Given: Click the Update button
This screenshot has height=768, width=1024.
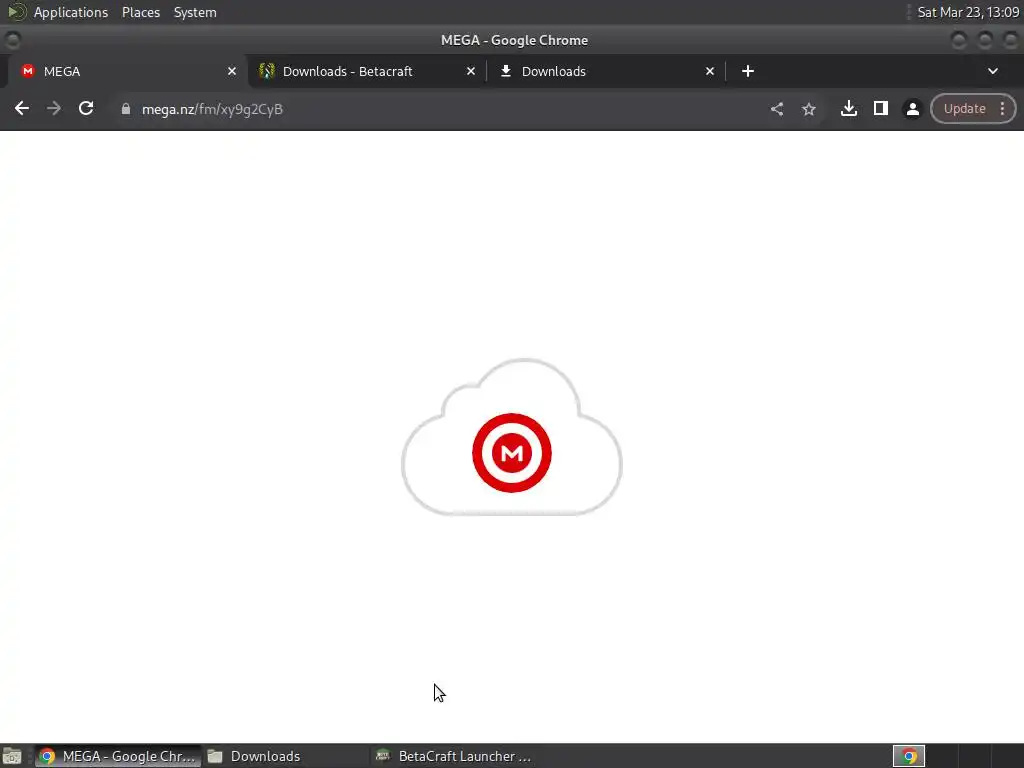Looking at the screenshot, I should pyautogui.click(x=964, y=109).
